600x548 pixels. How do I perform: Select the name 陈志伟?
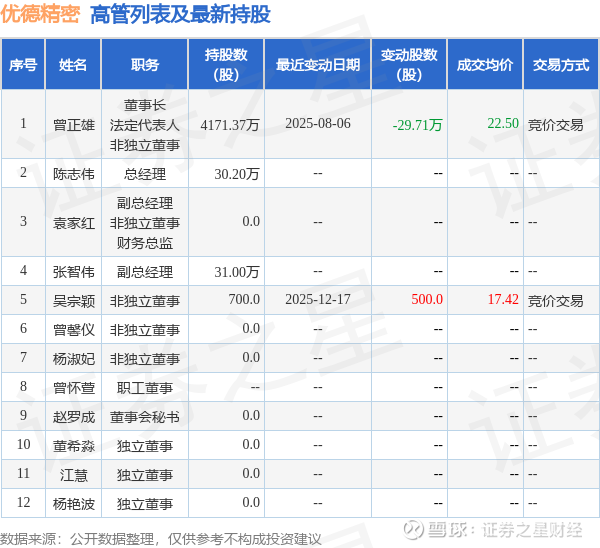pyautogui.click(x=73, y=174)
